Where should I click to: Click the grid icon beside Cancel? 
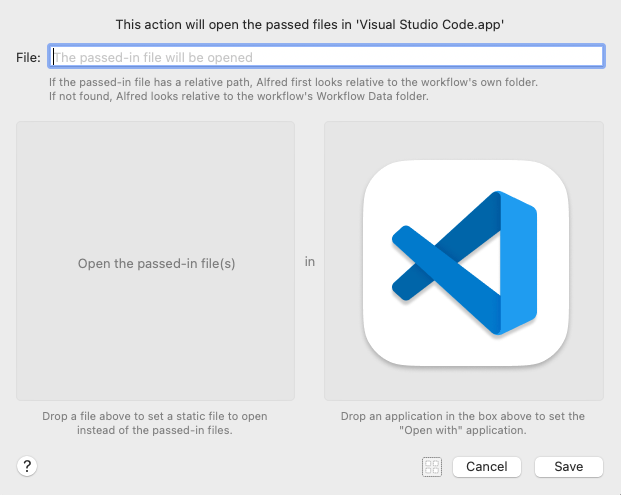coord(432,466)
